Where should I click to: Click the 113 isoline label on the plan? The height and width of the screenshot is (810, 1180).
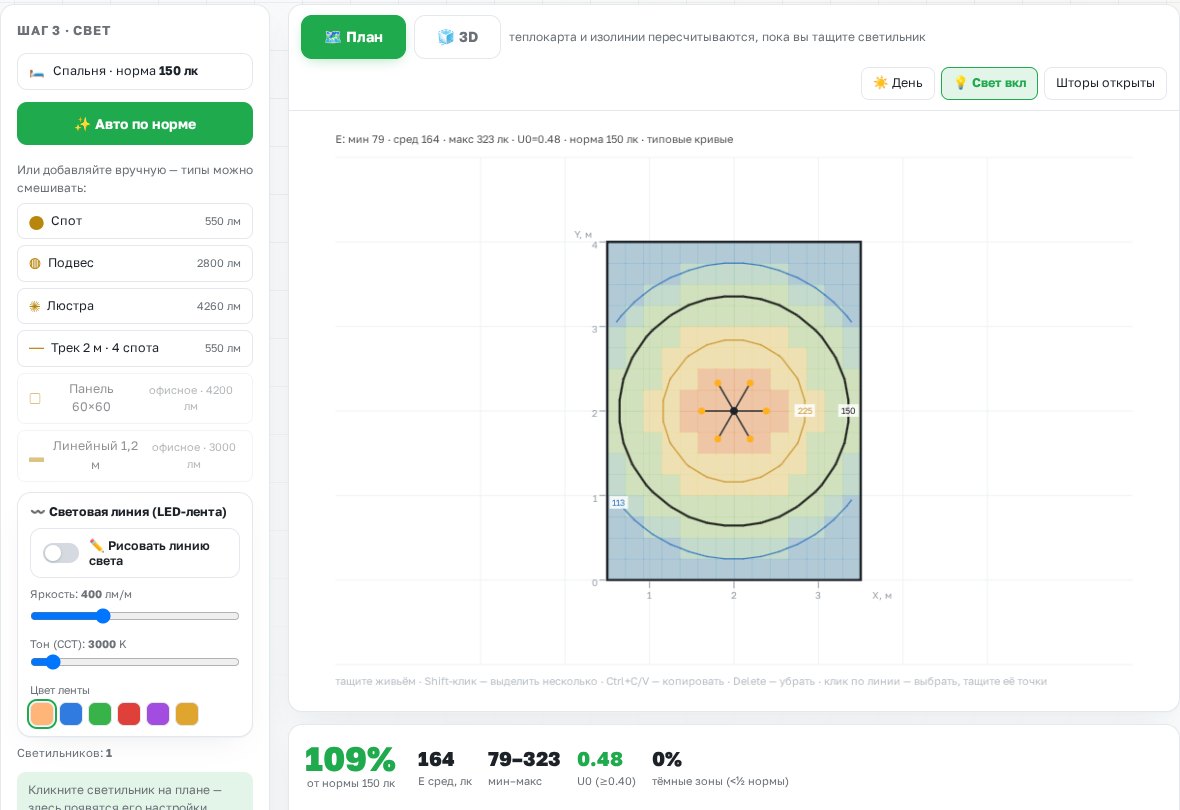pos(618,503)
